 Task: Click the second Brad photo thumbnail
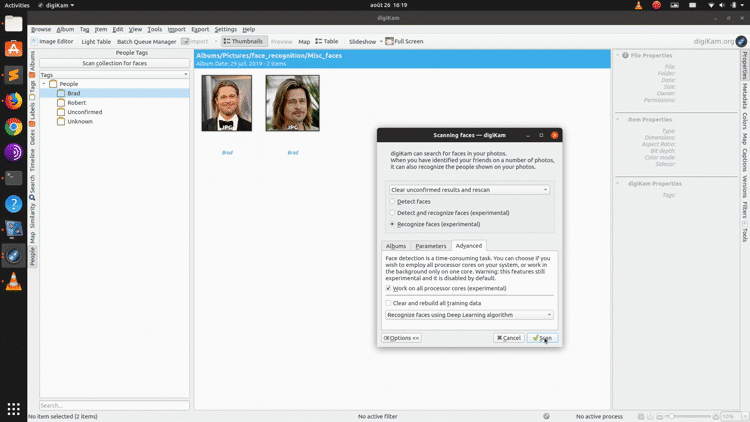[293, 103]
